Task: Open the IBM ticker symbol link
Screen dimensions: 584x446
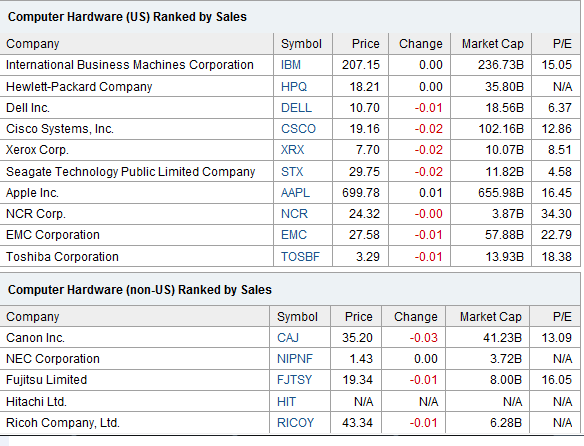Action: [x=291, y=65]
